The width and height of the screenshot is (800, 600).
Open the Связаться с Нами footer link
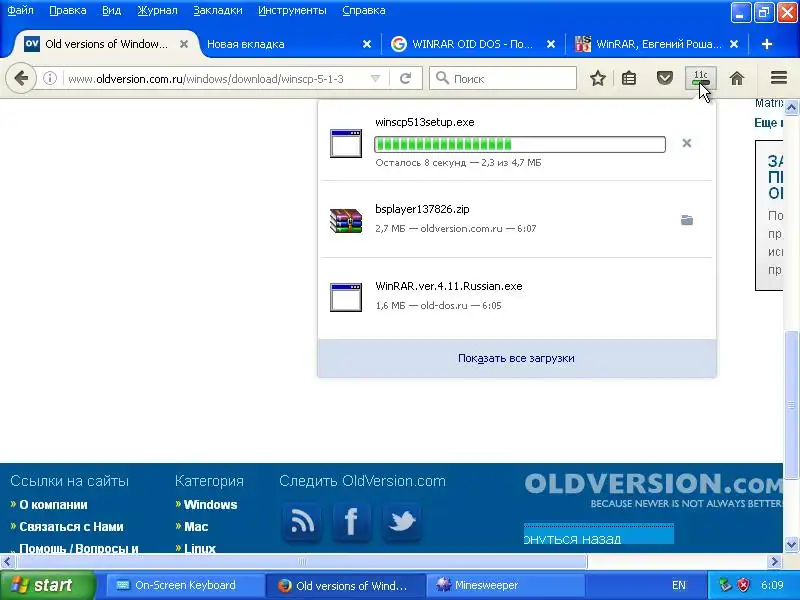pyautogui.click(x=71, y=527)
